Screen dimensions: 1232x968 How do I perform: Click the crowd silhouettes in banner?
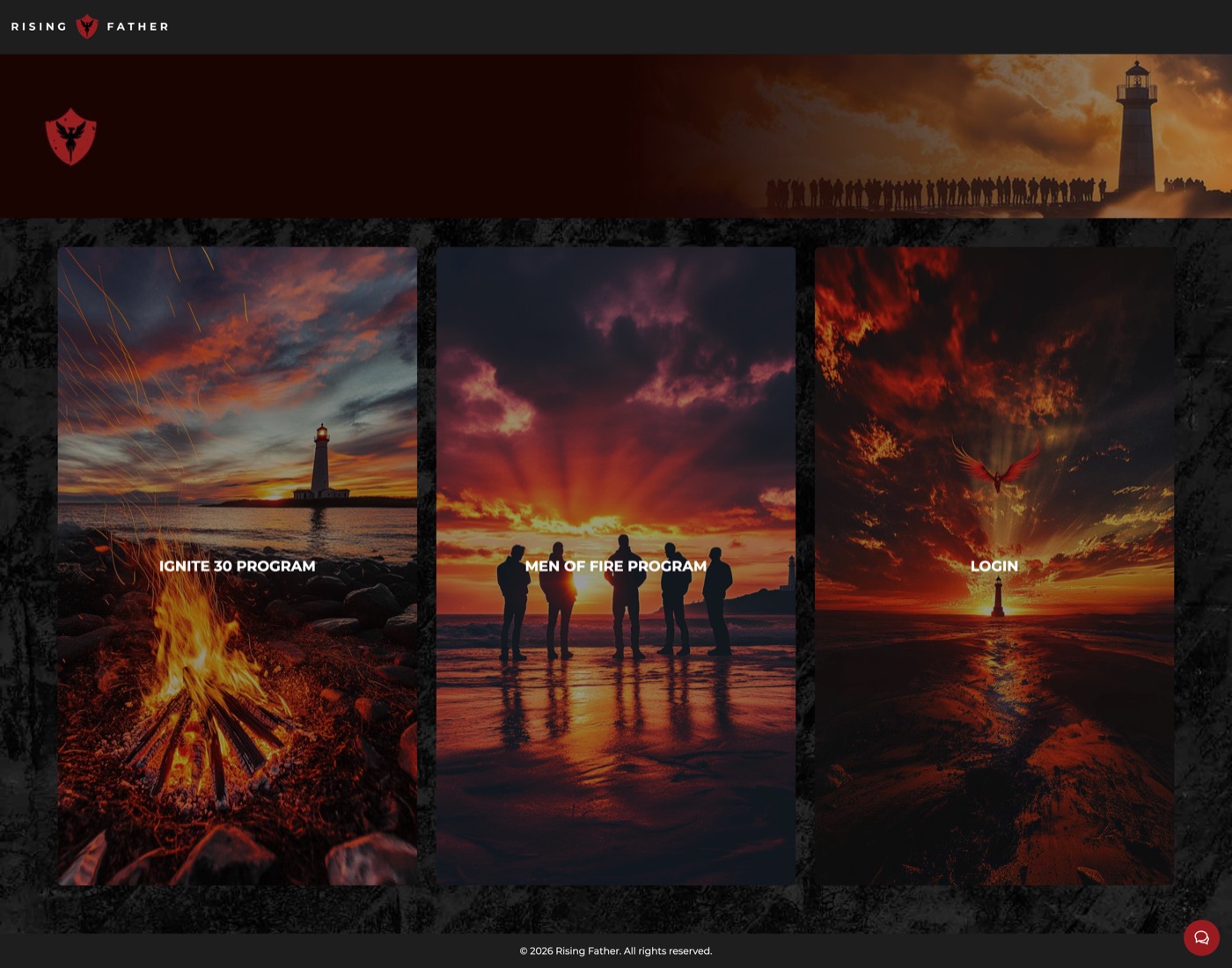933,191
